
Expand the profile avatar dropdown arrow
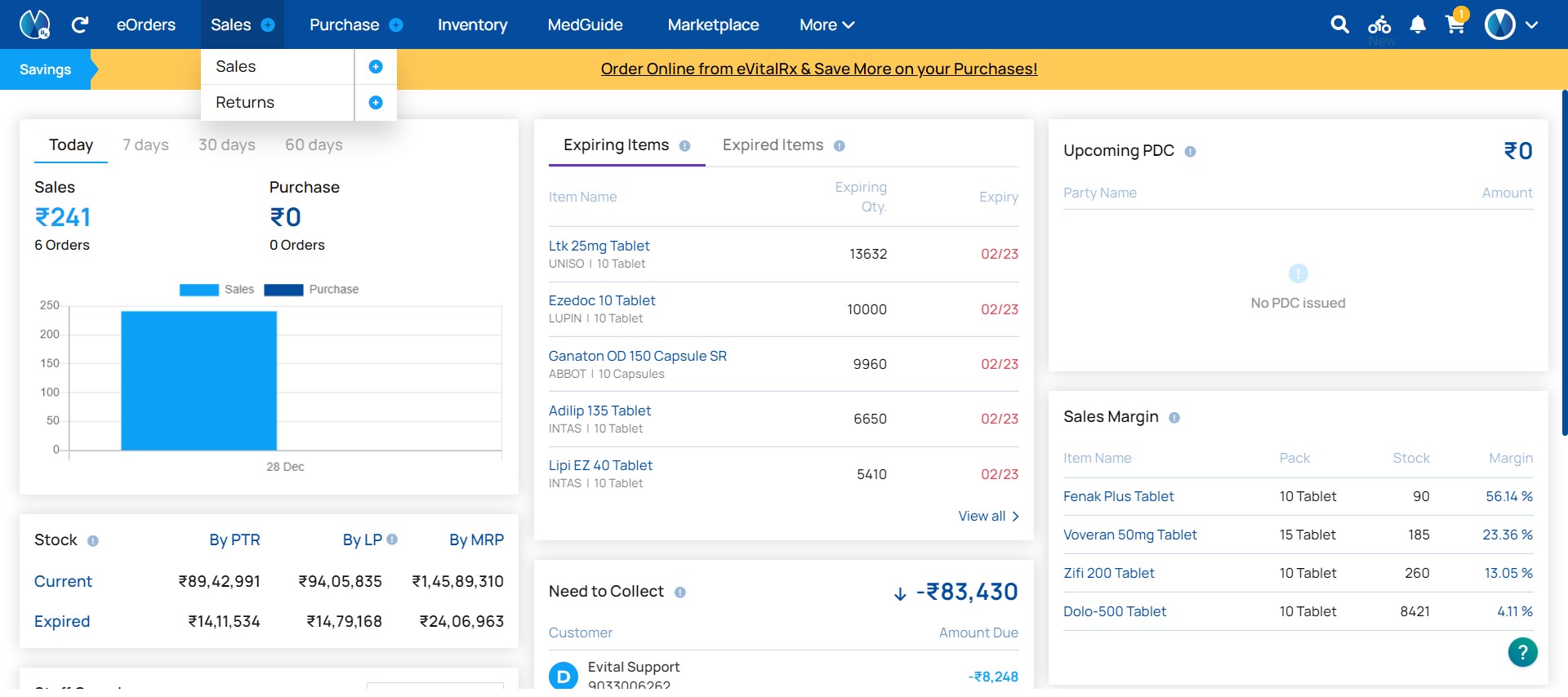[x=1531, y=25]
